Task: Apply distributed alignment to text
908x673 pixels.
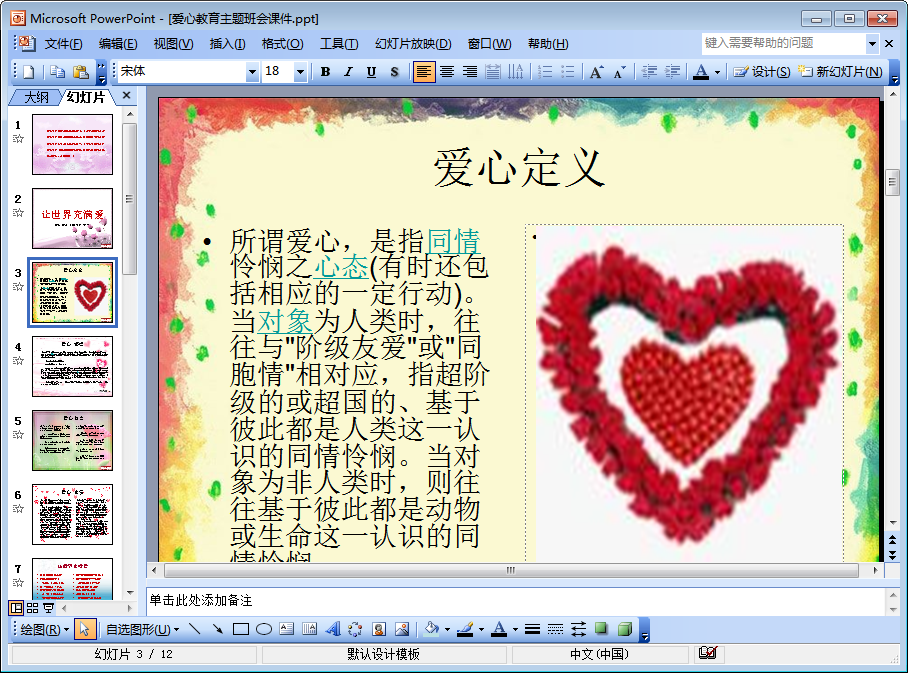Action: point(493,72)
